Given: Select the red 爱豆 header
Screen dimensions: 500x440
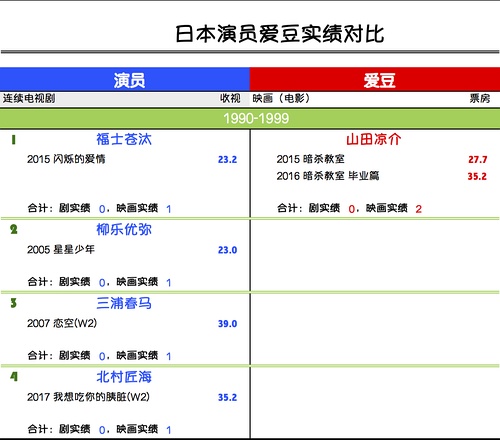Looking at the screenshot, I should [375, 80].
